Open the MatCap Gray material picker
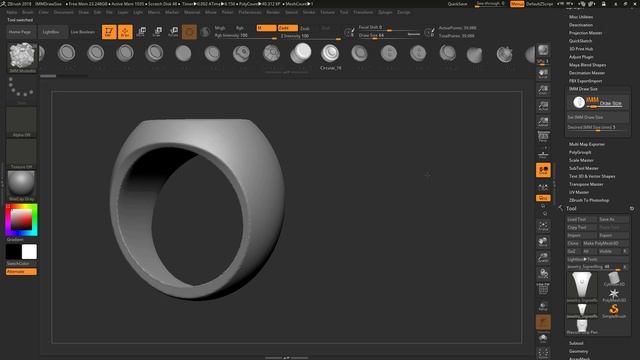Image resolution: width=640 pixels, height=360 pixels. pyautogui.click(x=21, y=184)
